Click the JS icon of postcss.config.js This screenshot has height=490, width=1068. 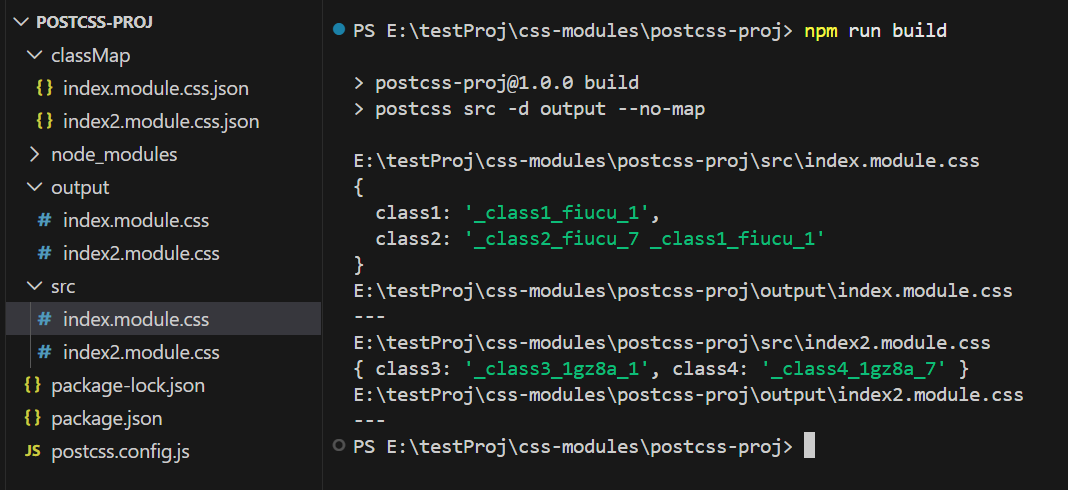click(x=32, y=451)
